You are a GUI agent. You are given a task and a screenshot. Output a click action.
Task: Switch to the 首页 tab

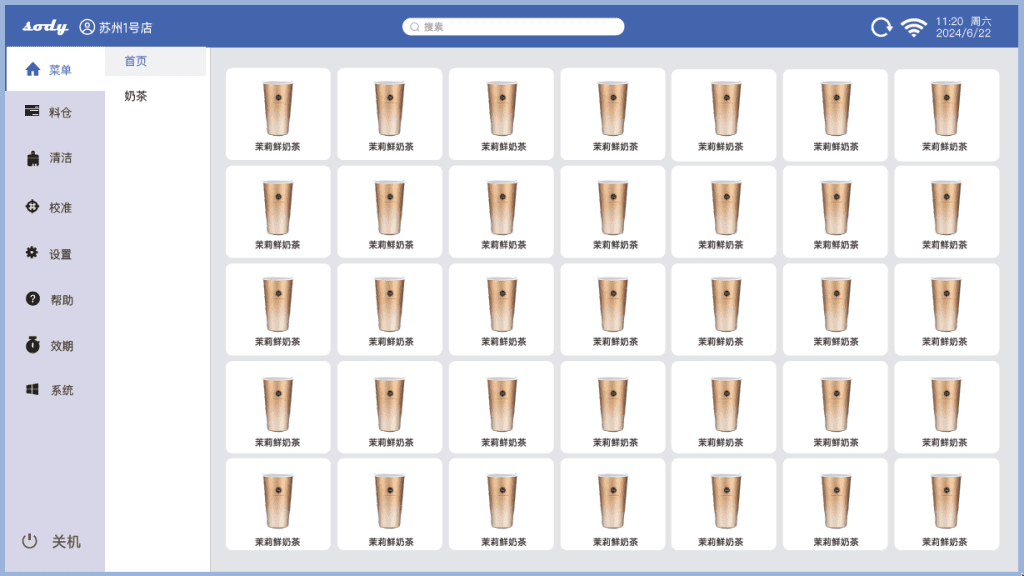tap(136, 61)
